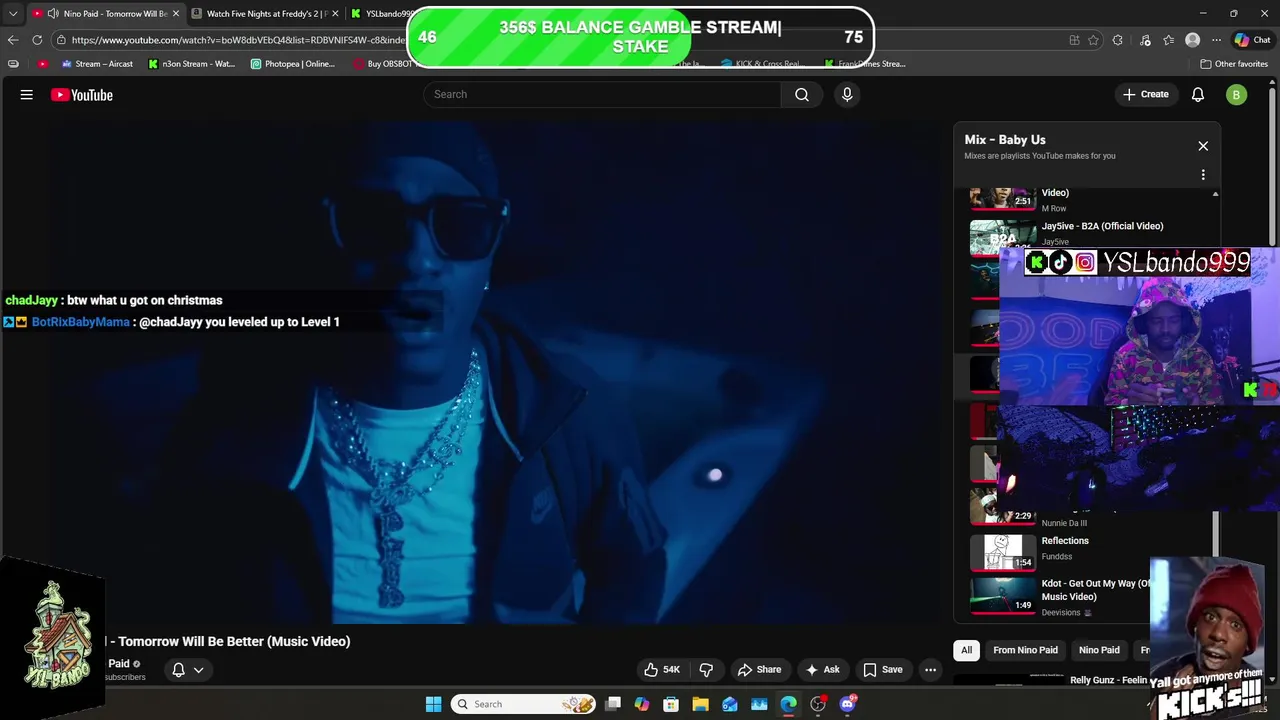Open Windows Start menu

tap(433, 704)
